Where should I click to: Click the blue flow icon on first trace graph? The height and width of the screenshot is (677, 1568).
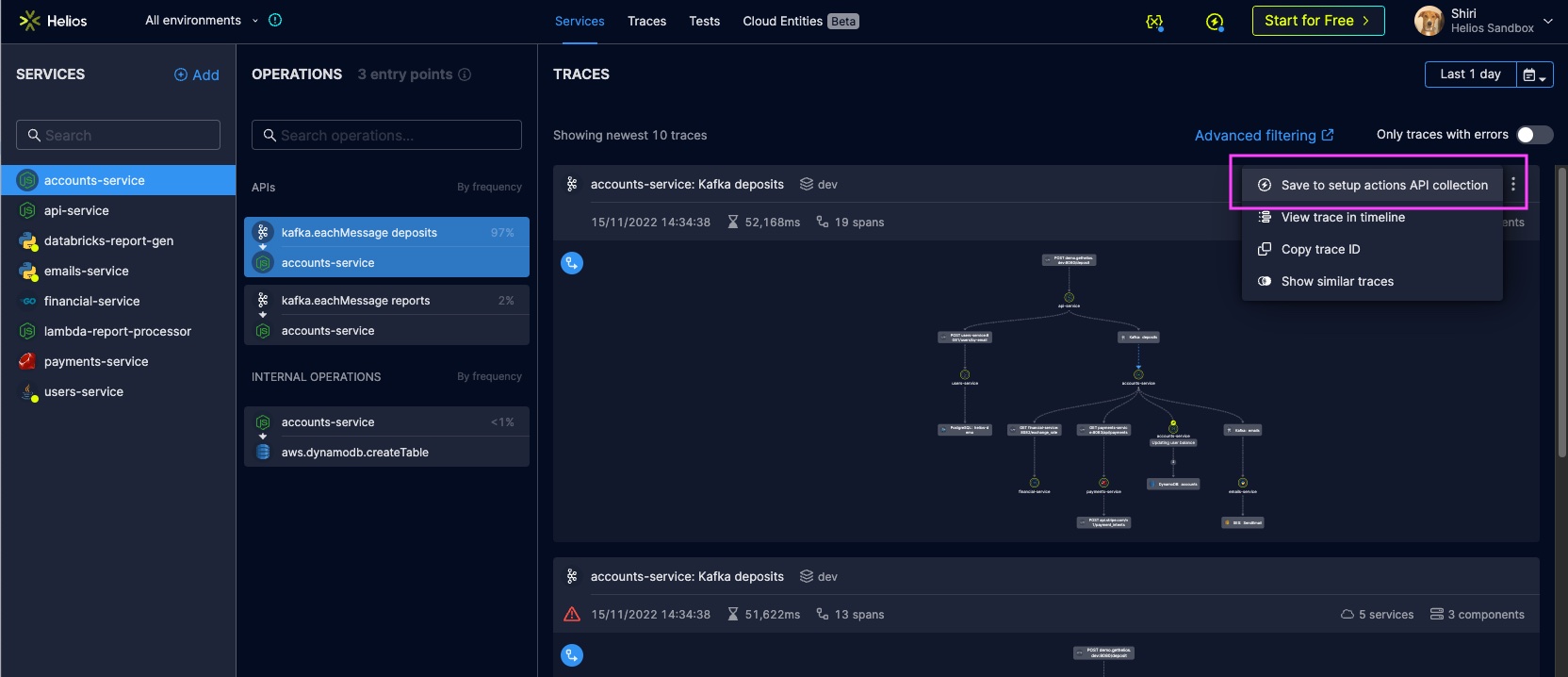coord(572,263)
